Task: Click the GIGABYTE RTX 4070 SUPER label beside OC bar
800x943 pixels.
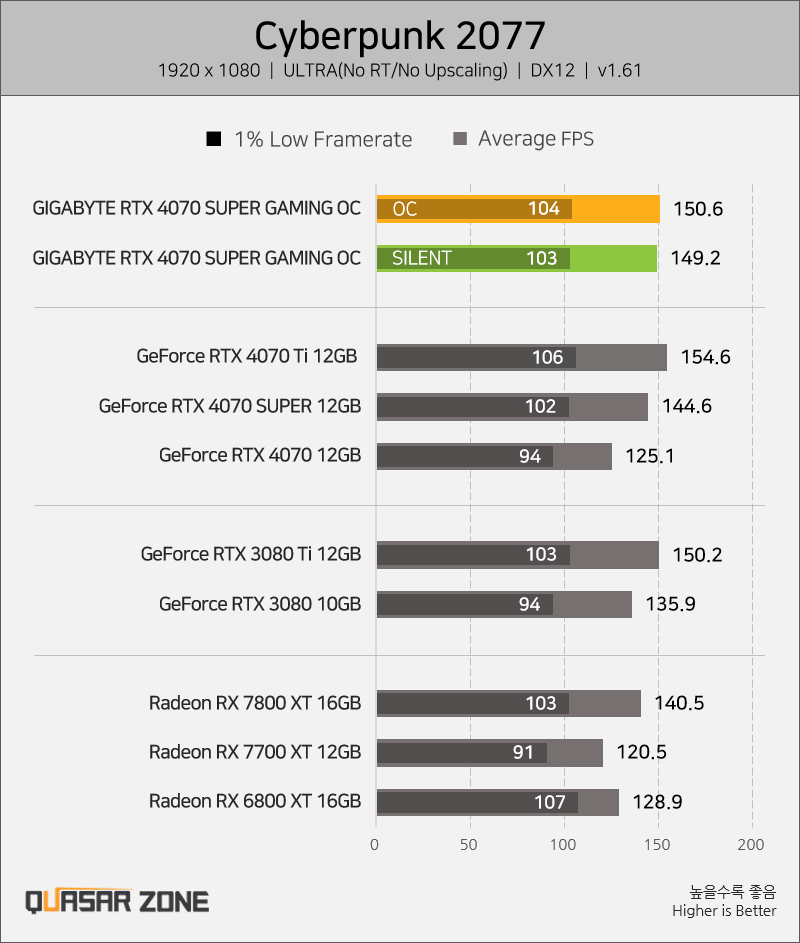Action: [197, 208]
